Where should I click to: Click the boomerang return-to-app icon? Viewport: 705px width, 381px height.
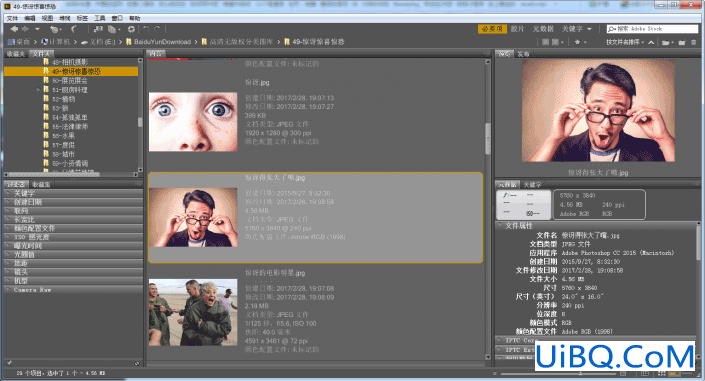click(x=73, y=29)
